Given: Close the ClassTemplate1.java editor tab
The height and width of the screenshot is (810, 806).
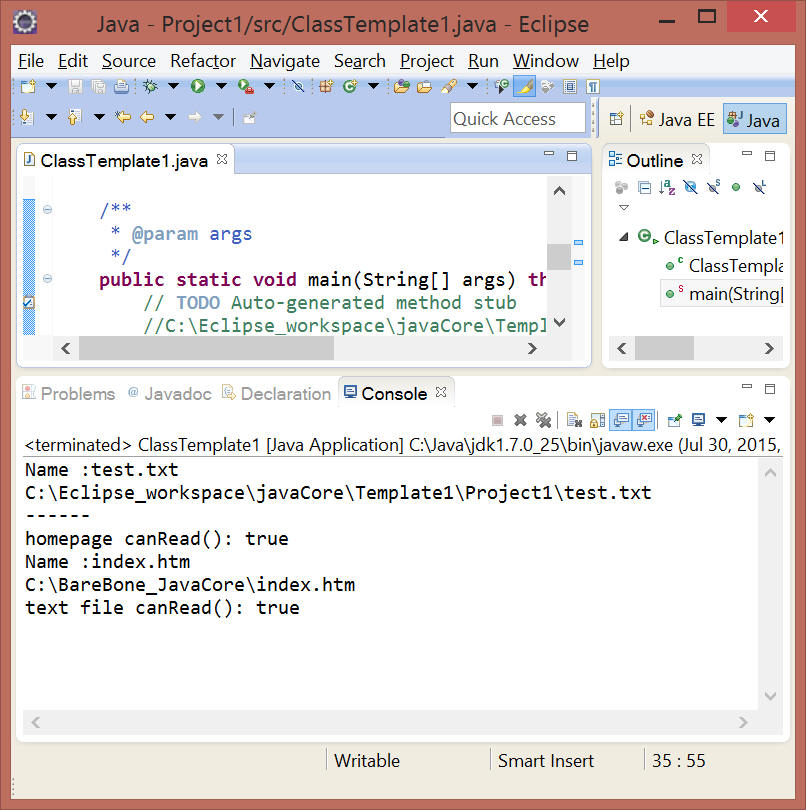Looking at the screenshot, I should pyautogui.click(x=222, y=159).
